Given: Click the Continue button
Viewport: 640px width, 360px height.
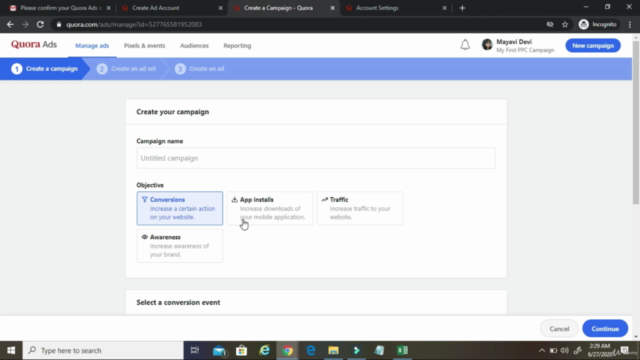Looking at the screenshot, I should [x=605, y=329].
